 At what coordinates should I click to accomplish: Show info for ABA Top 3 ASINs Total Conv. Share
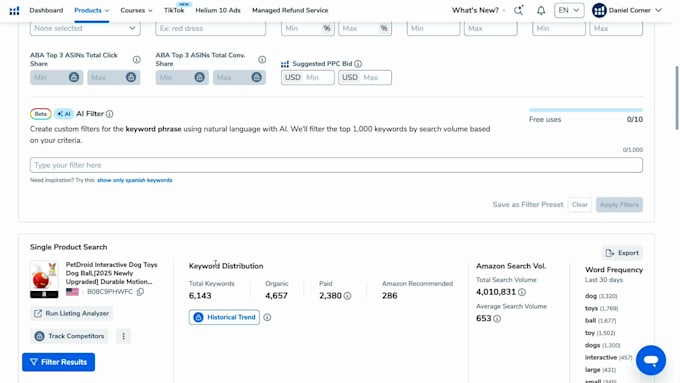point(262,59)
